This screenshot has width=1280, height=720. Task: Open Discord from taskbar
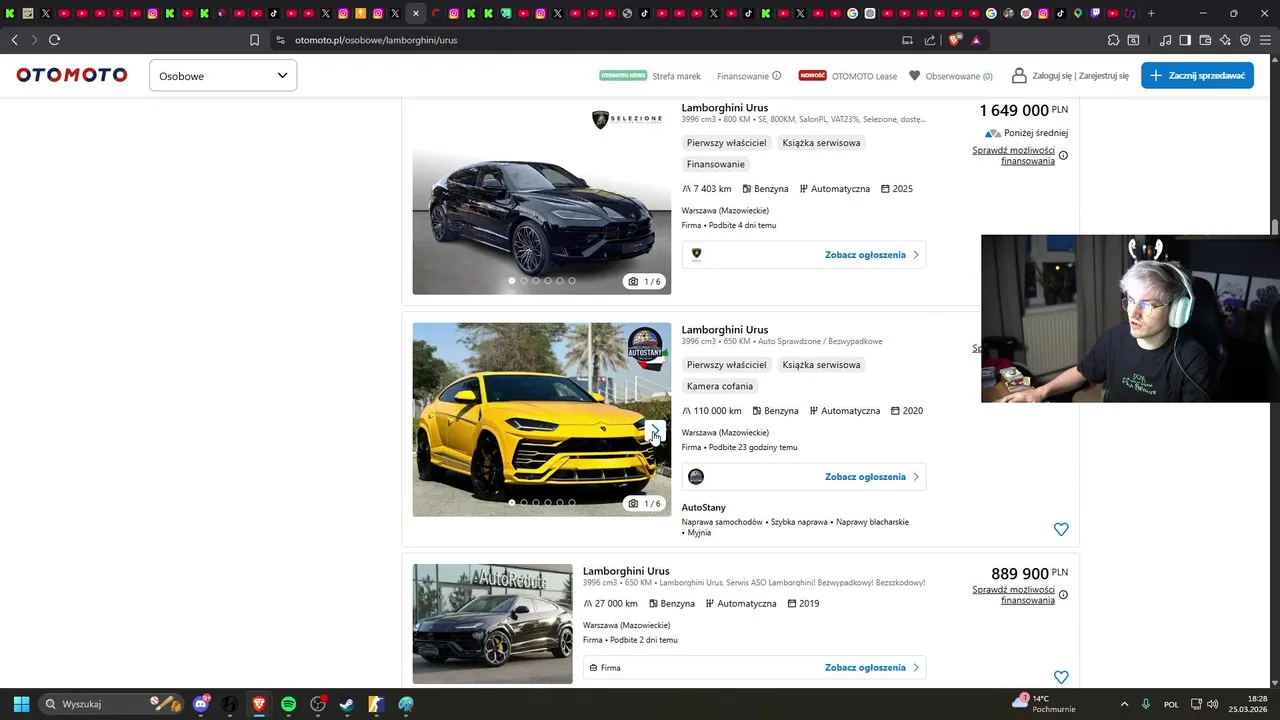coord(201,704)
